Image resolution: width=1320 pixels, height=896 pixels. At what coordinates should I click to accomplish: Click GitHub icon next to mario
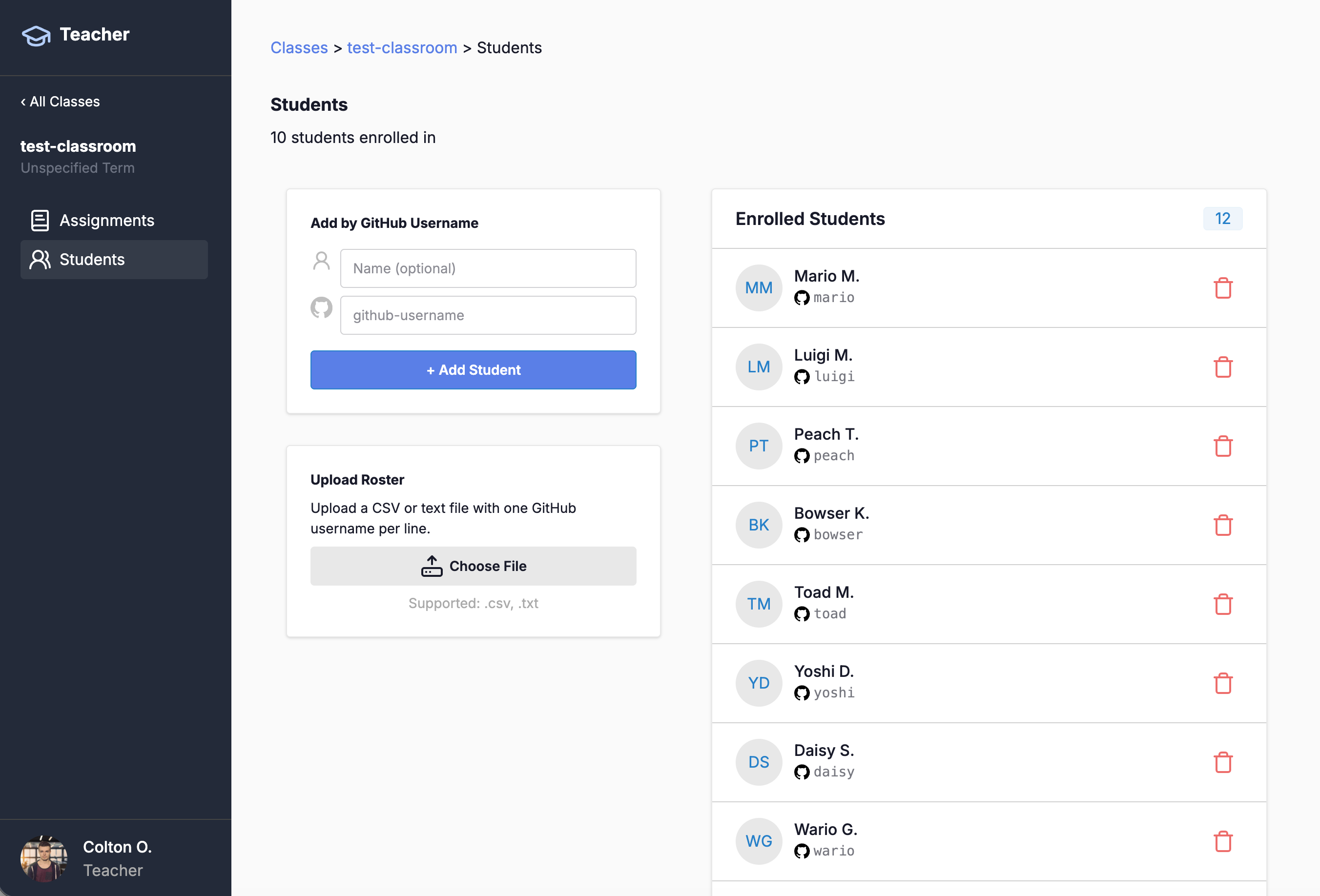tap(802, 298)
